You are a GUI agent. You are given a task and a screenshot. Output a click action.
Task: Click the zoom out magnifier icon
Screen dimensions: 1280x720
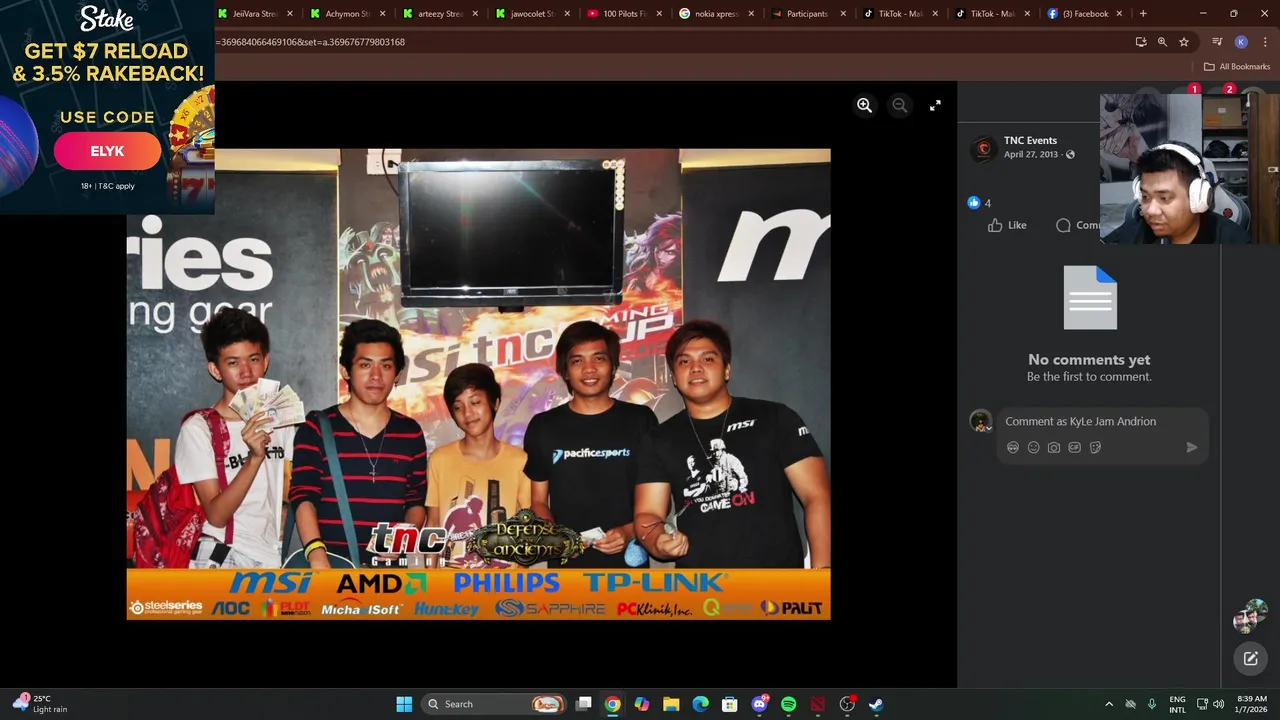point(900,105)
